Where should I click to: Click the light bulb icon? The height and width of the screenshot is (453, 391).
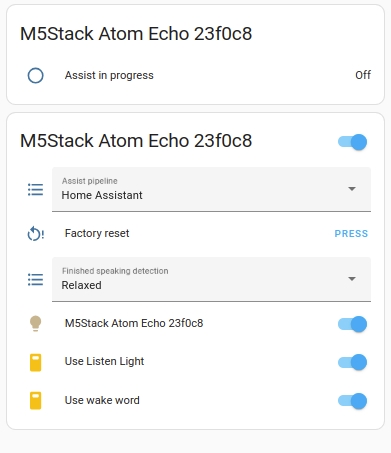[35, 323]
